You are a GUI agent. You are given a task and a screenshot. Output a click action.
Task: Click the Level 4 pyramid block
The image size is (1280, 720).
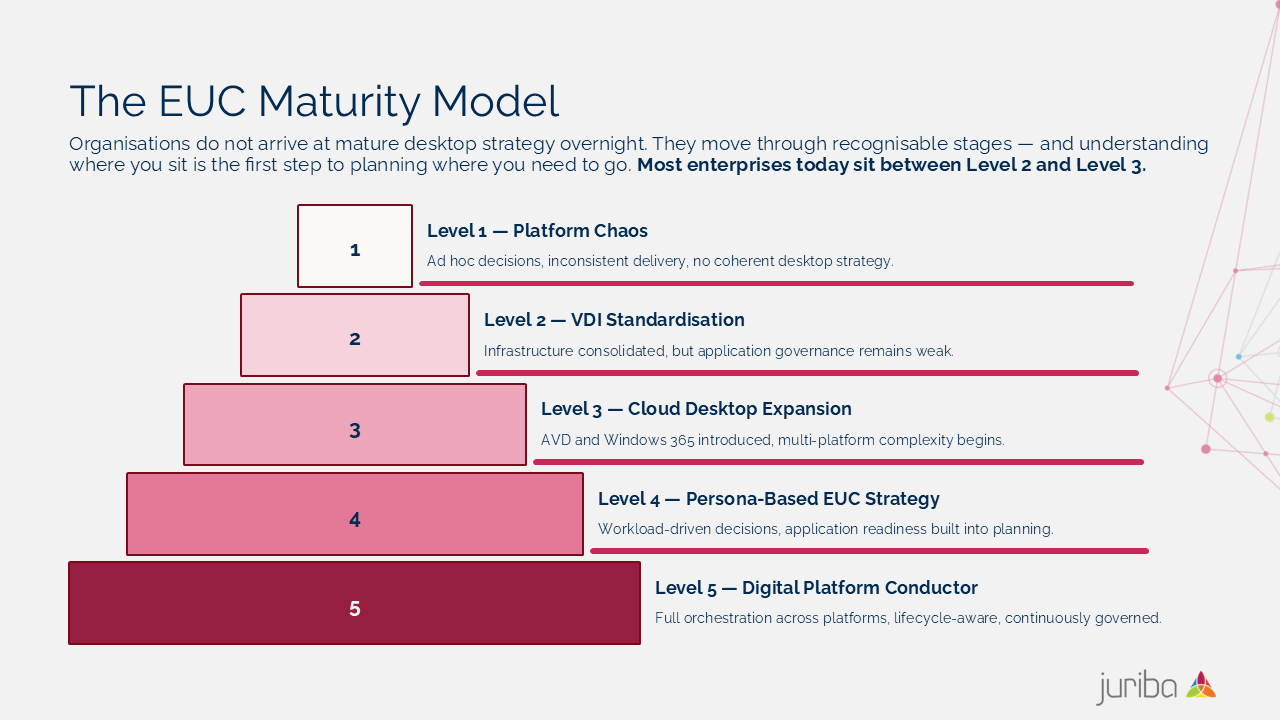pos(355,514)
